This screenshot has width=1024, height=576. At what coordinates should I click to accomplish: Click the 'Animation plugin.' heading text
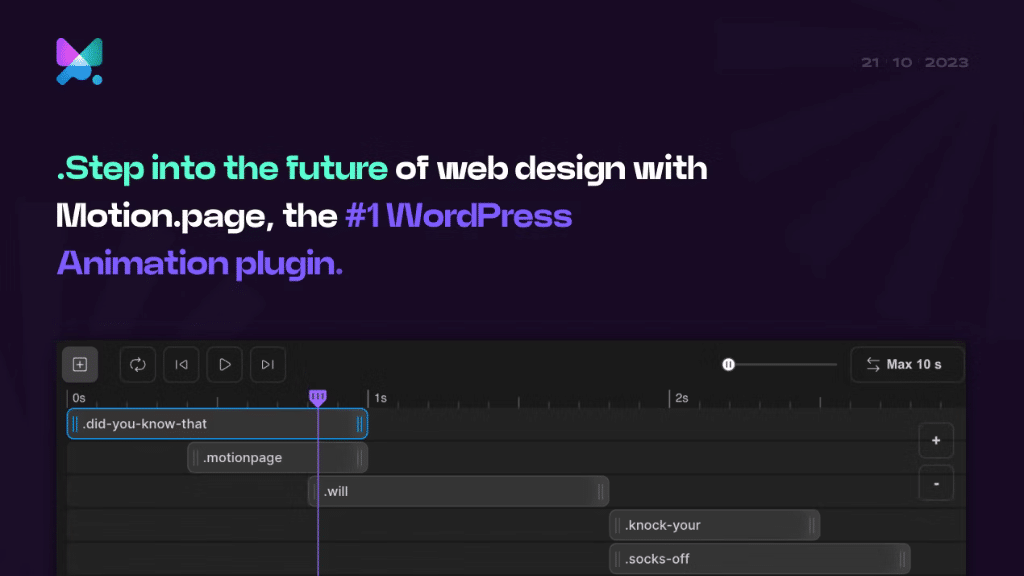point(200,264)
